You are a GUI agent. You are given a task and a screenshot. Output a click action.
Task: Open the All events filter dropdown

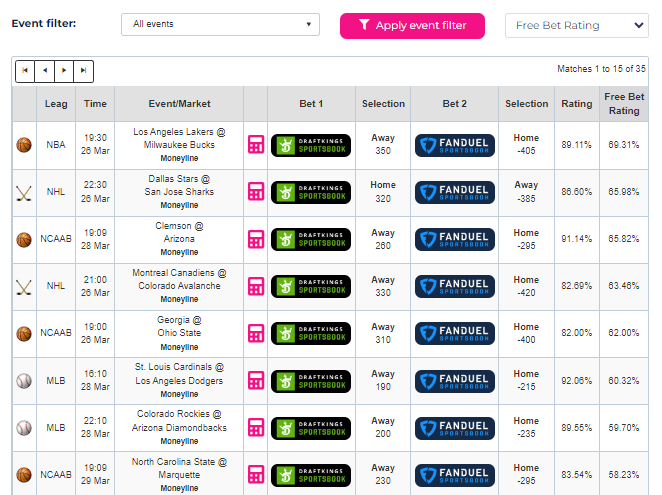pos(220,24)
